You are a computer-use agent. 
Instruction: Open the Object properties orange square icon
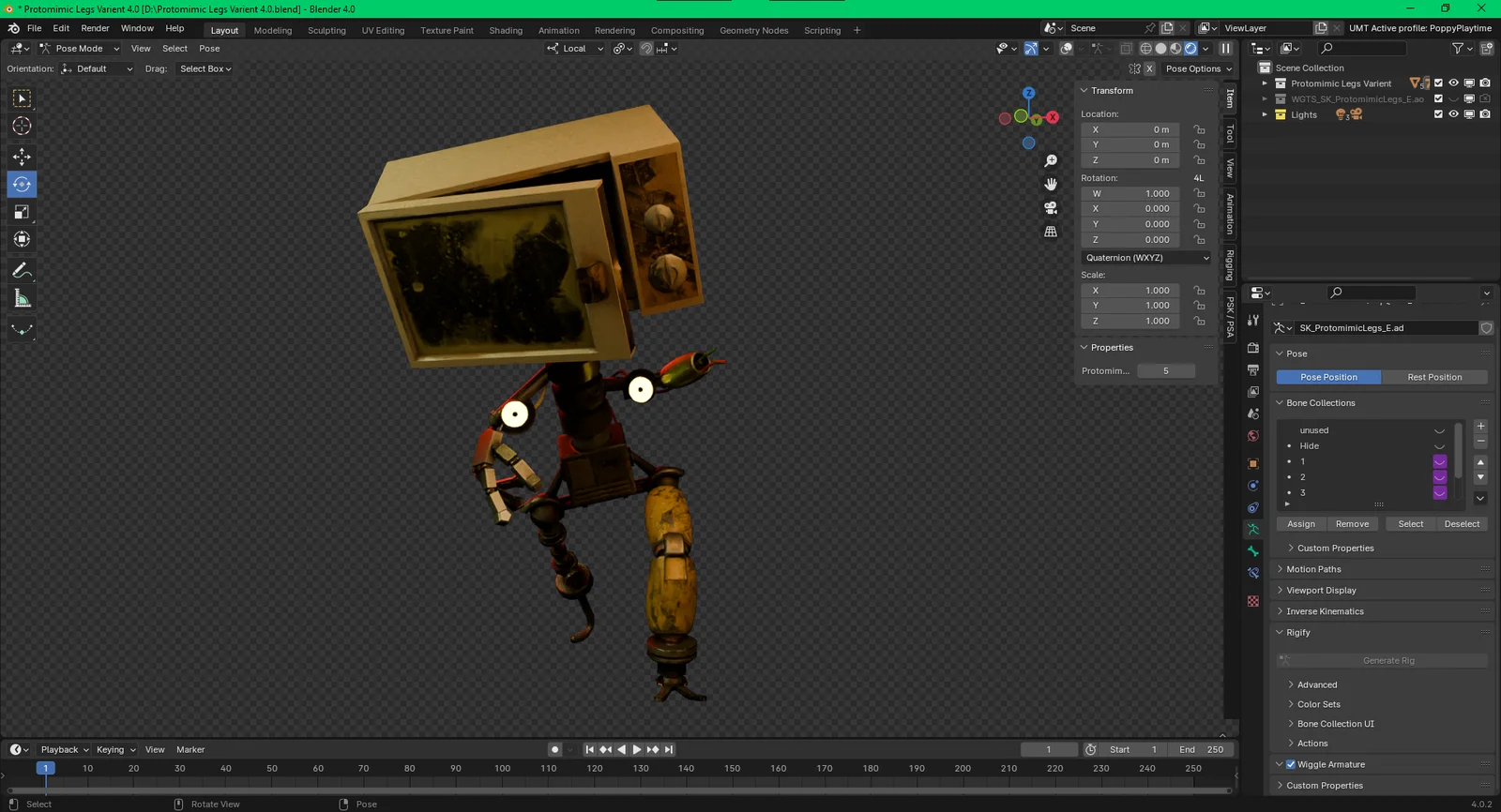1253,463
